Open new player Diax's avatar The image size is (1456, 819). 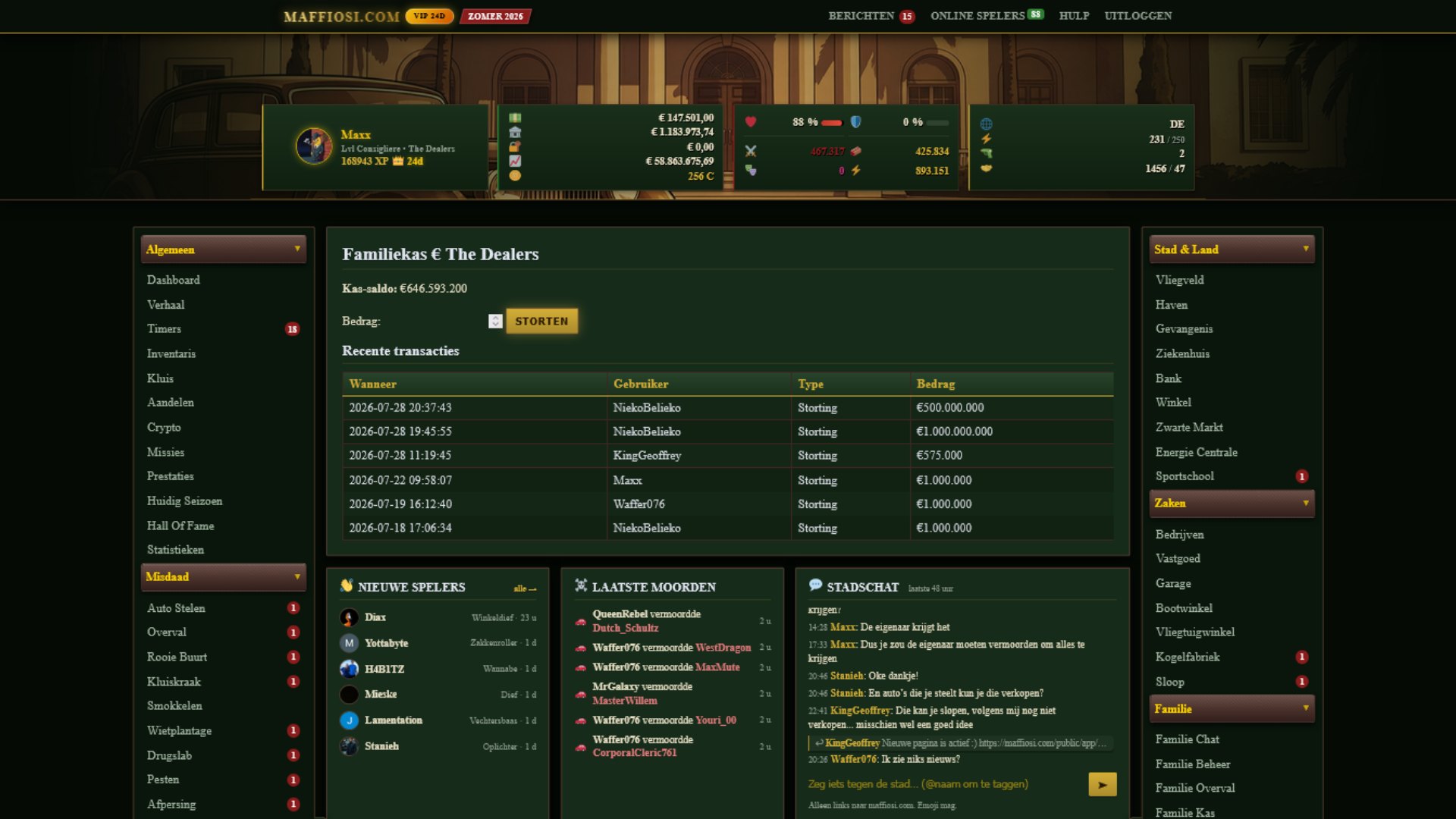click(x=349, y=618)
